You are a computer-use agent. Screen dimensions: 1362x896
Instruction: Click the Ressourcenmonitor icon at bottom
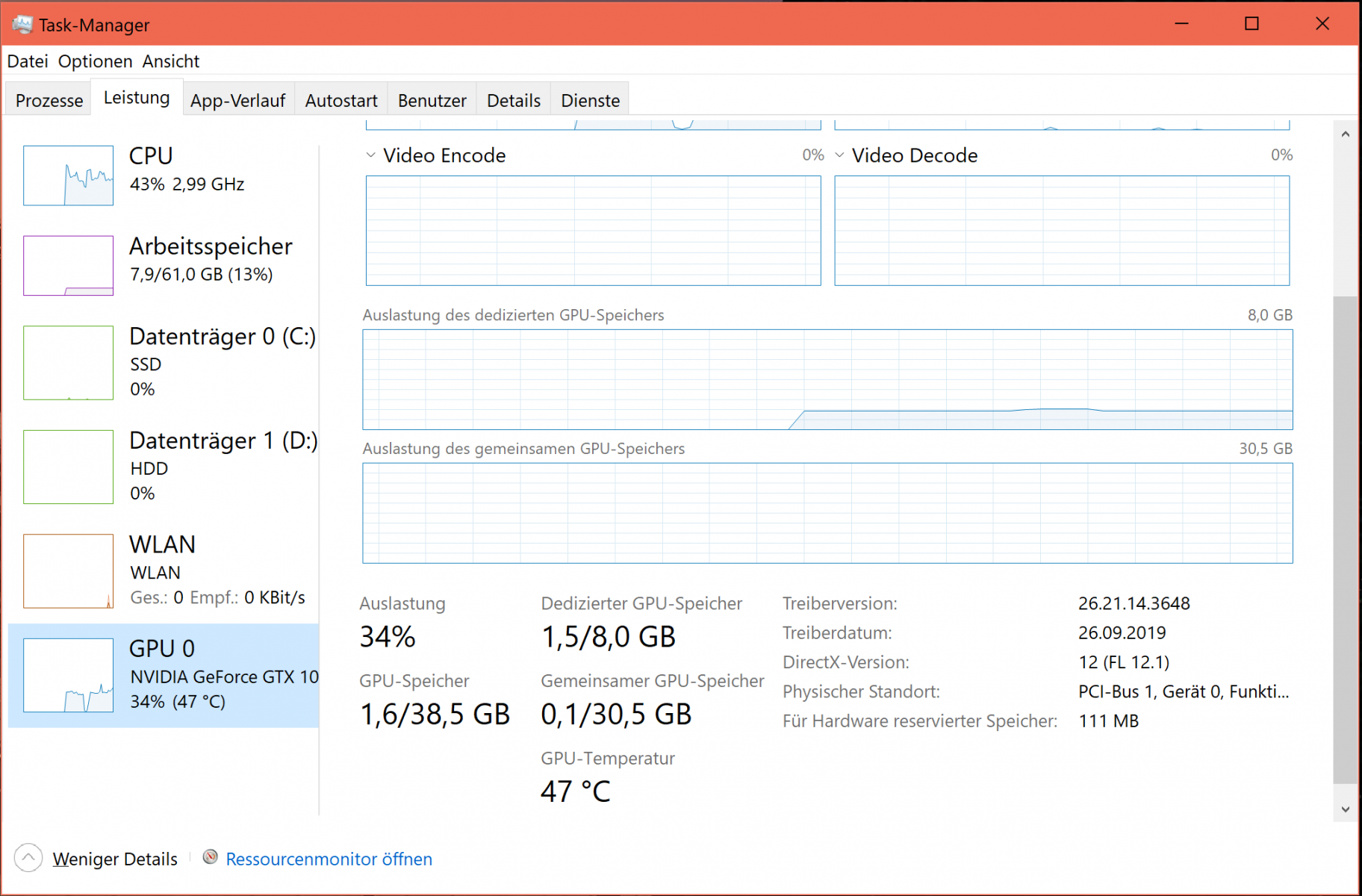tap(211, 857)
